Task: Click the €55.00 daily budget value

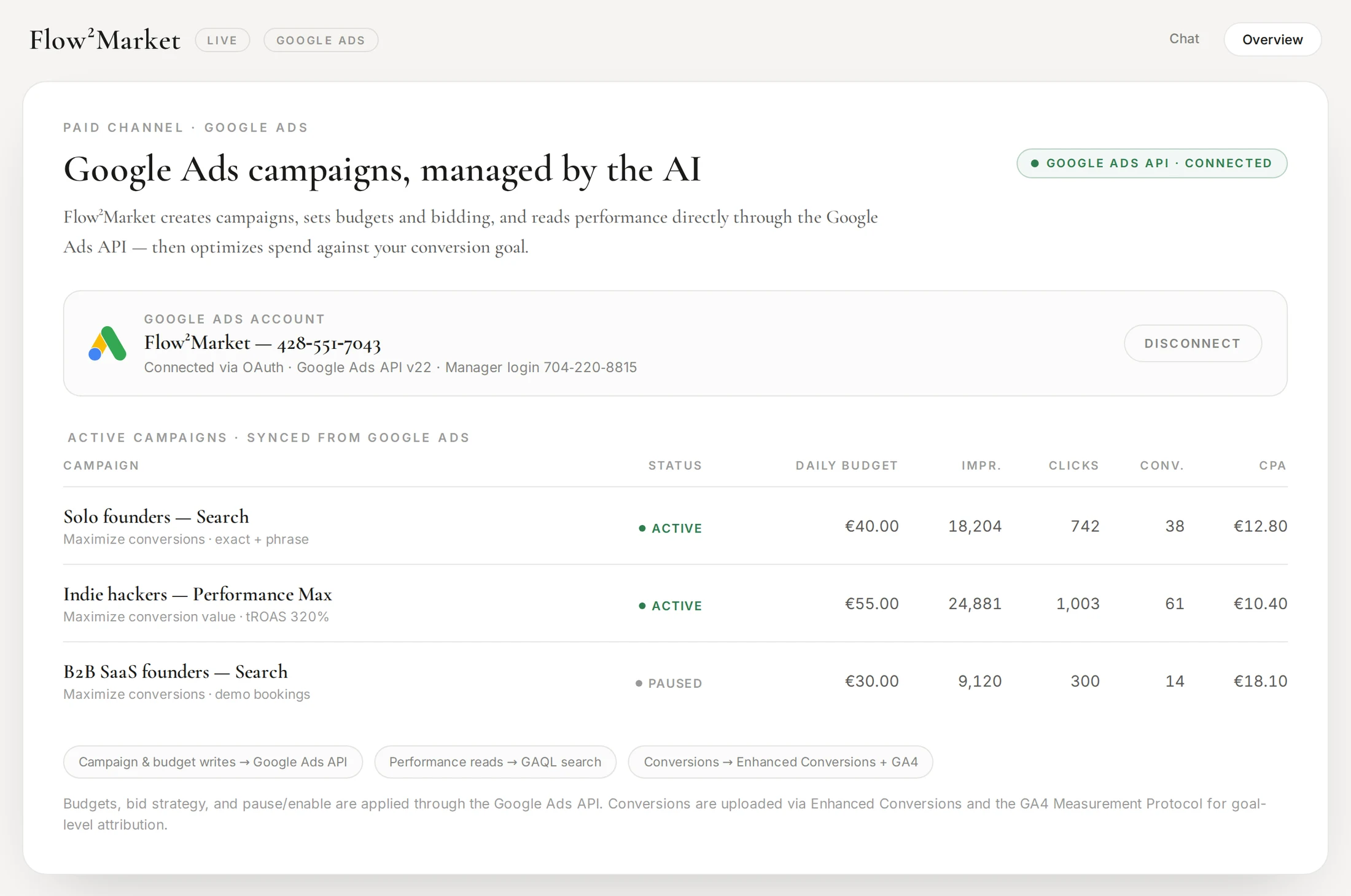Action: [871, 604]
